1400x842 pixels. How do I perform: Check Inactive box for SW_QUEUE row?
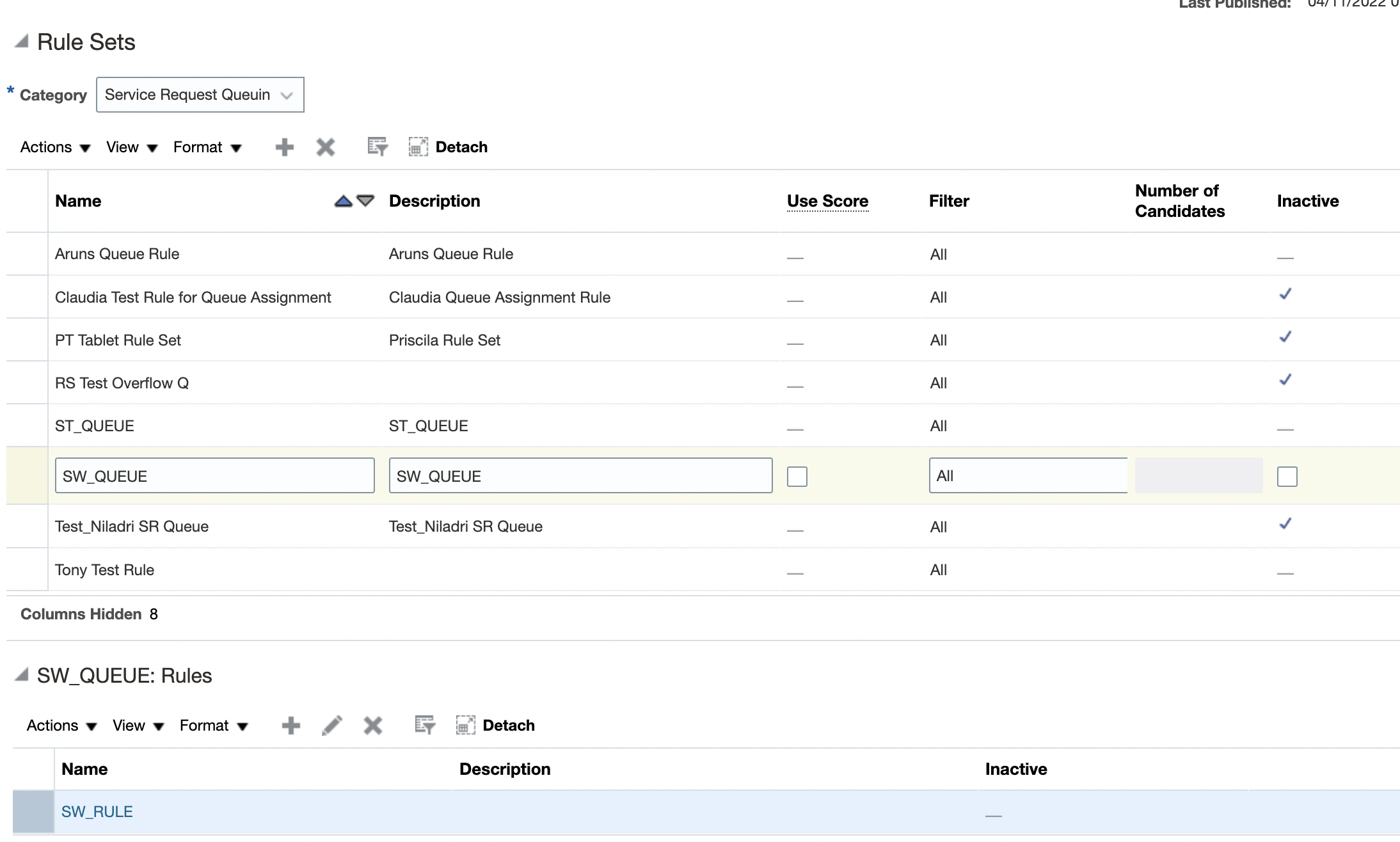(1287, 477)
